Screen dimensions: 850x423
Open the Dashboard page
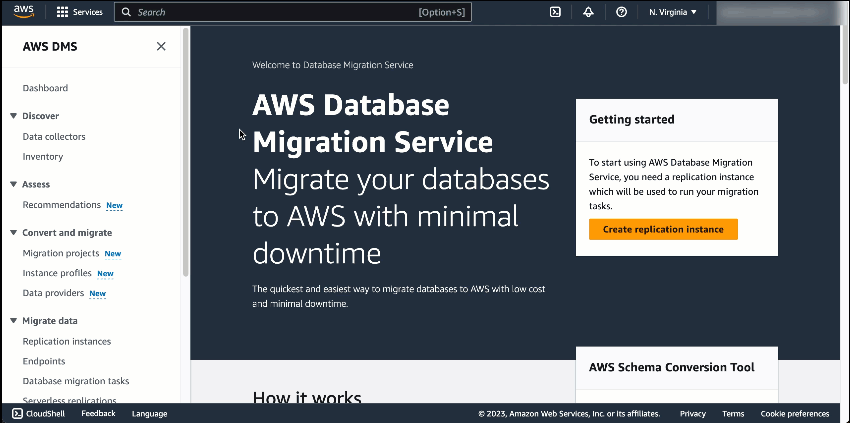[x=45, y=88]
